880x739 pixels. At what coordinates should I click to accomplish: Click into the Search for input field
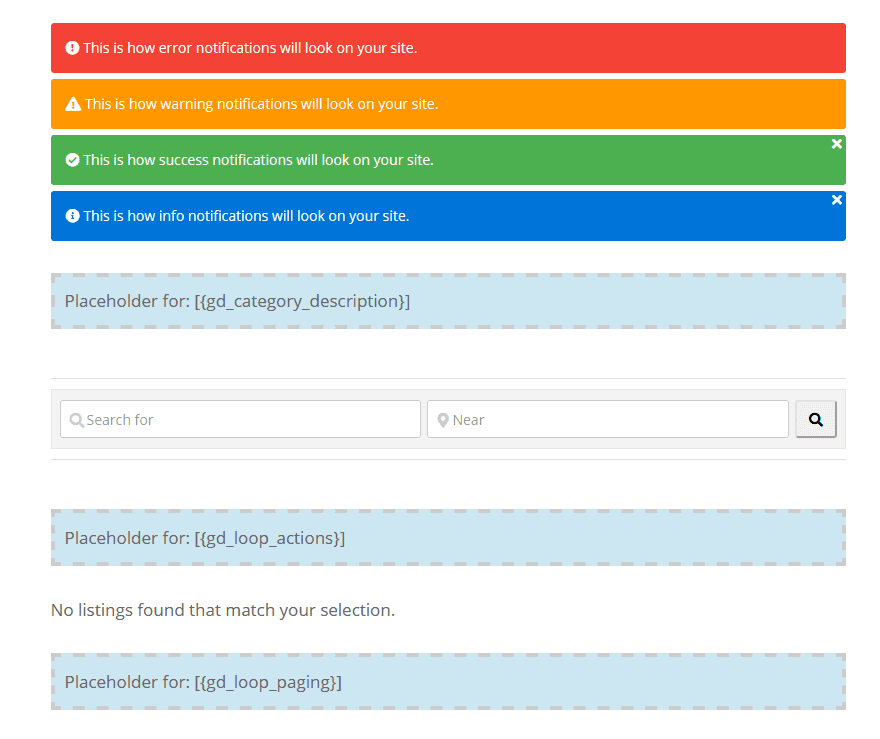click(x=240, y=418)
